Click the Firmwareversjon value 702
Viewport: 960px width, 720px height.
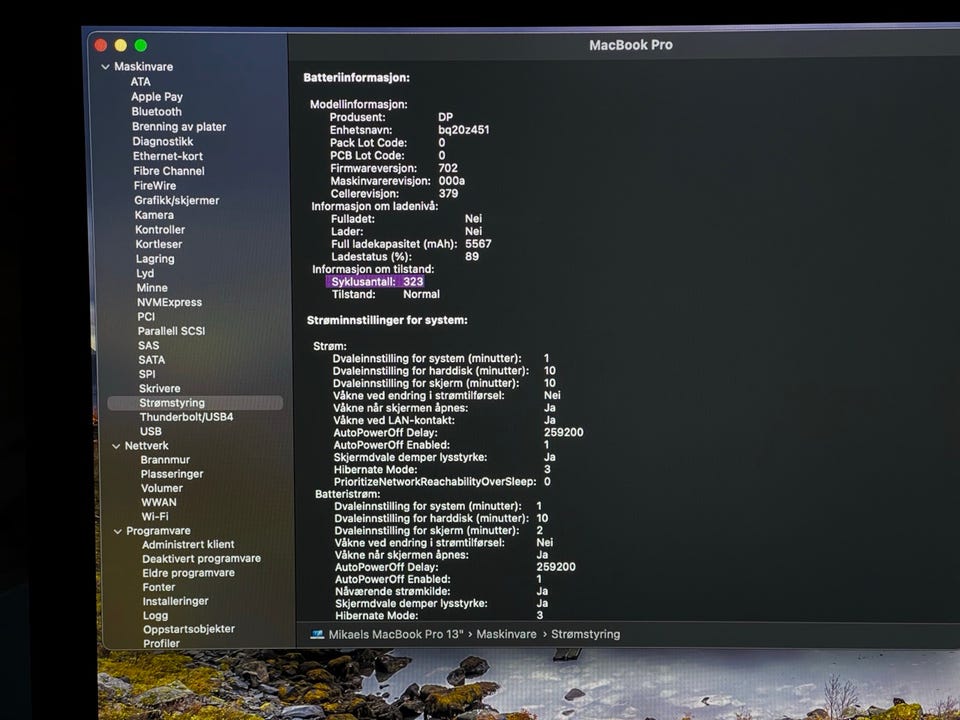(448, 168)
